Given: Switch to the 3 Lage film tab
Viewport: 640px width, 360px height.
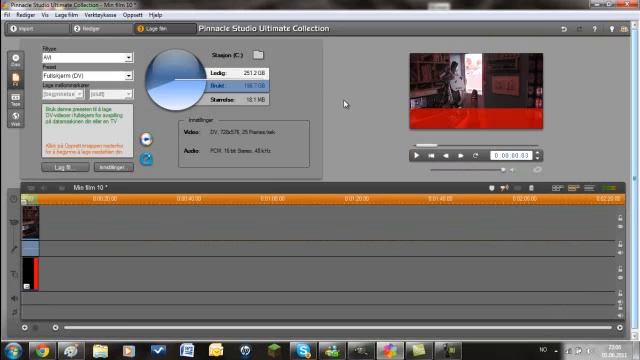Looking at the screenshot, I should [165, 29].
